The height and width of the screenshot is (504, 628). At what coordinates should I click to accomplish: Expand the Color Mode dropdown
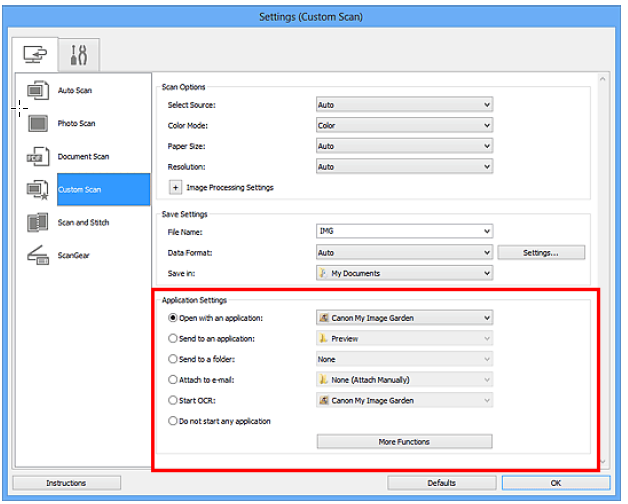click(x=403, y=125)
